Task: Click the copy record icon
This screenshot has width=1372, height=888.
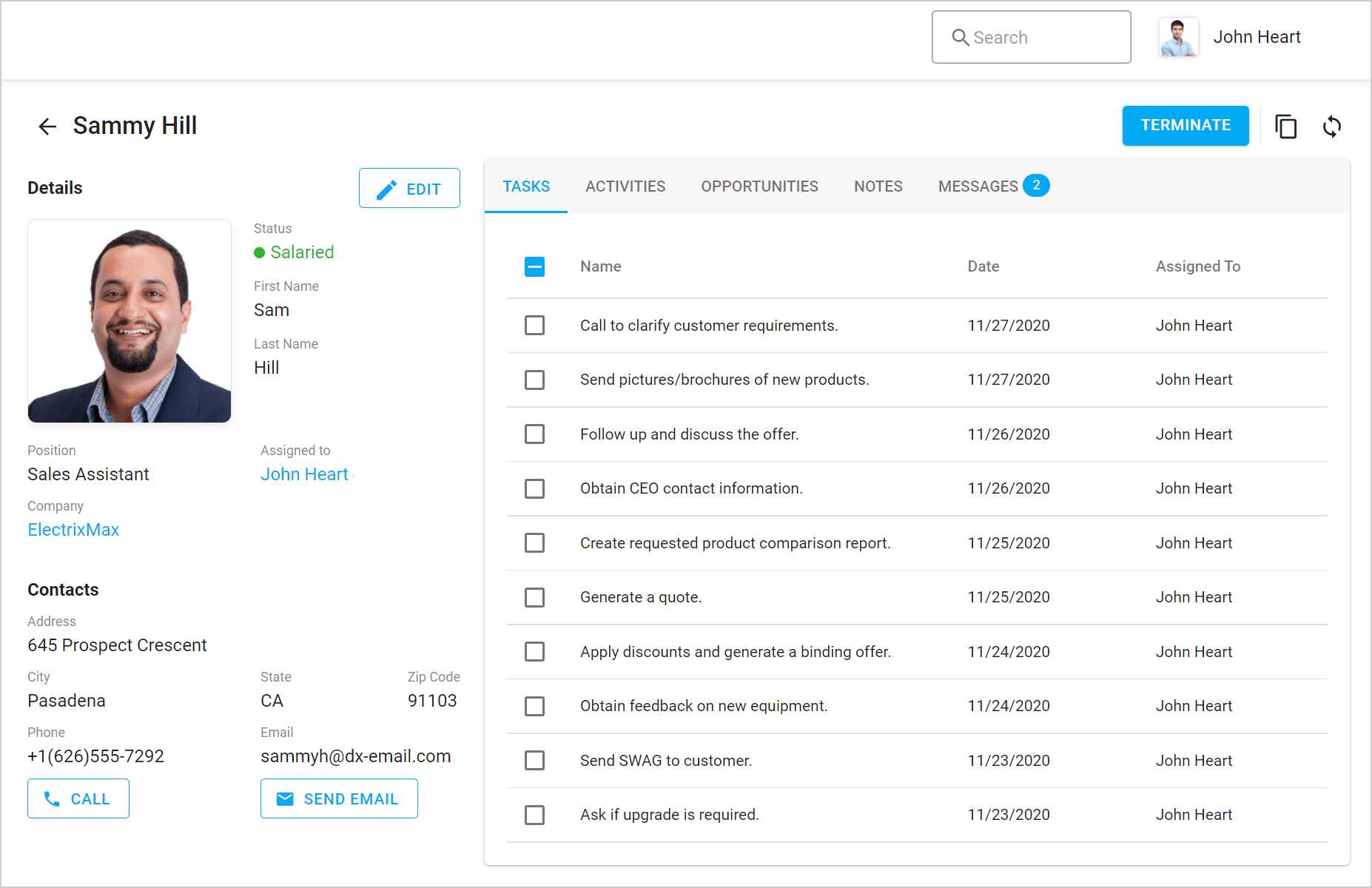Action: [1285, 126]
